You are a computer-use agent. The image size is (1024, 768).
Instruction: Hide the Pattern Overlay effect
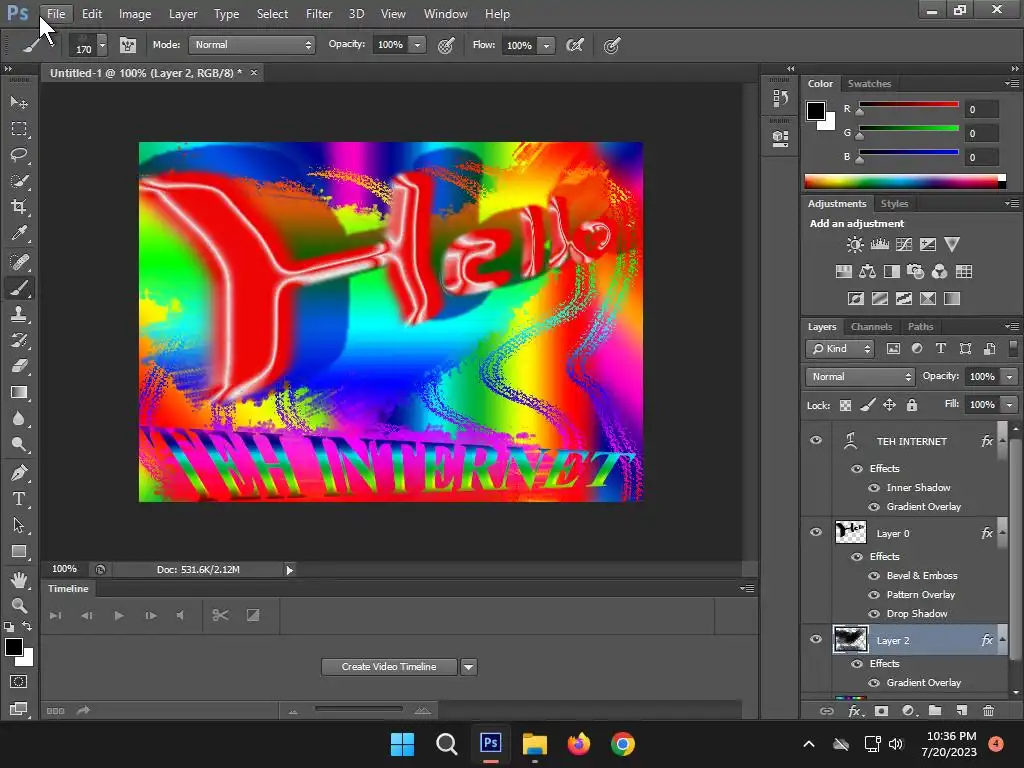tap(874, 595)
